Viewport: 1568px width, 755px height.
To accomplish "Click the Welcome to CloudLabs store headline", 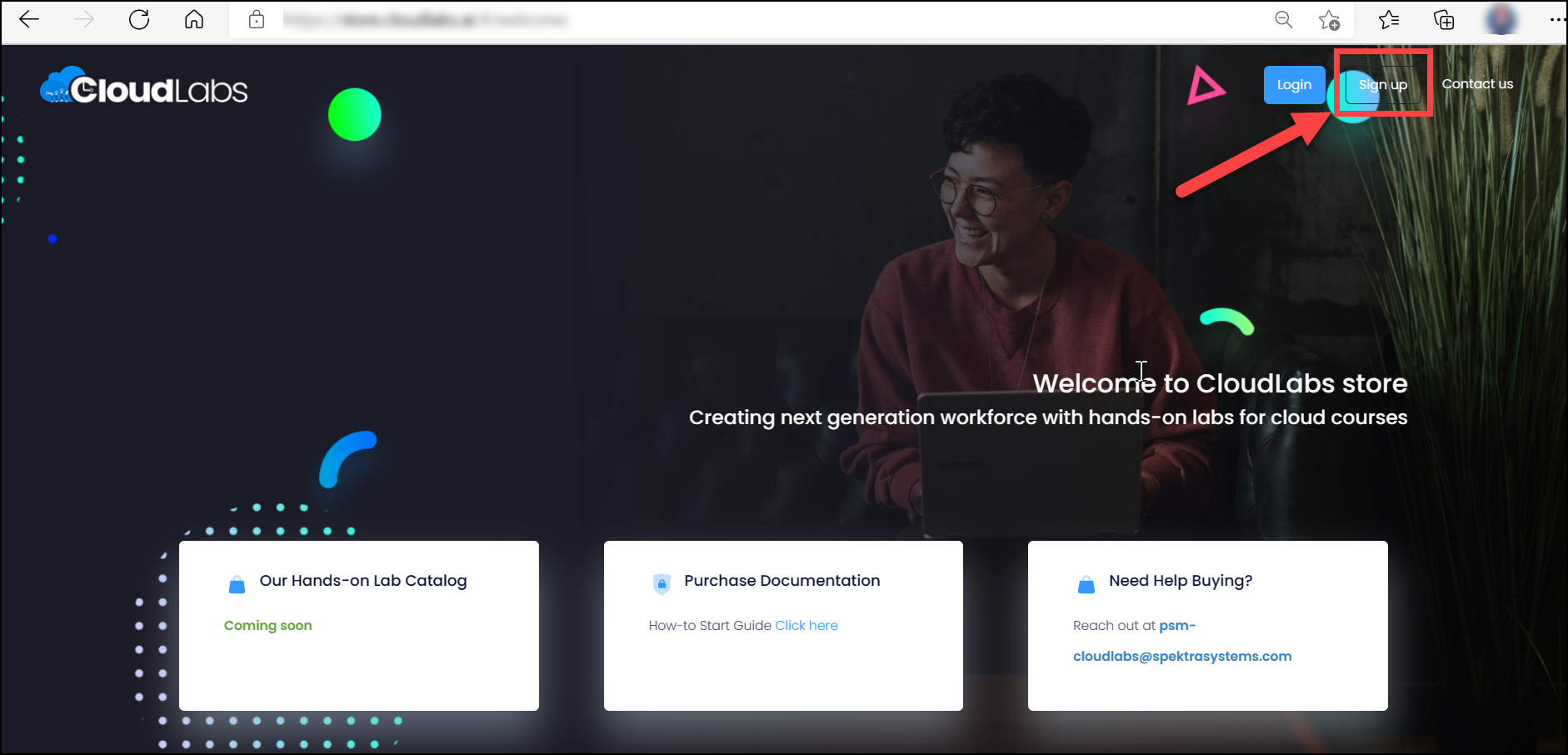I will tap(1221, 383).
